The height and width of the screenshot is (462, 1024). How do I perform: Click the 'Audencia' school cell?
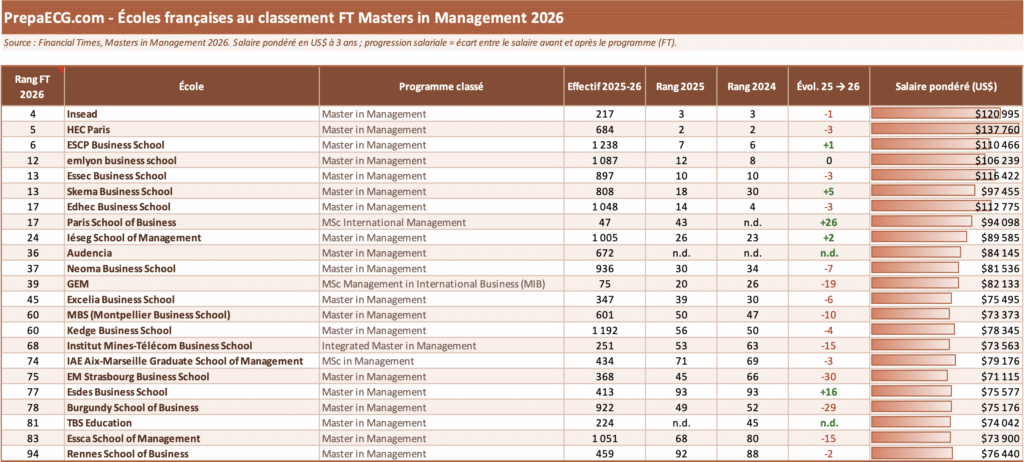[191, 253]
